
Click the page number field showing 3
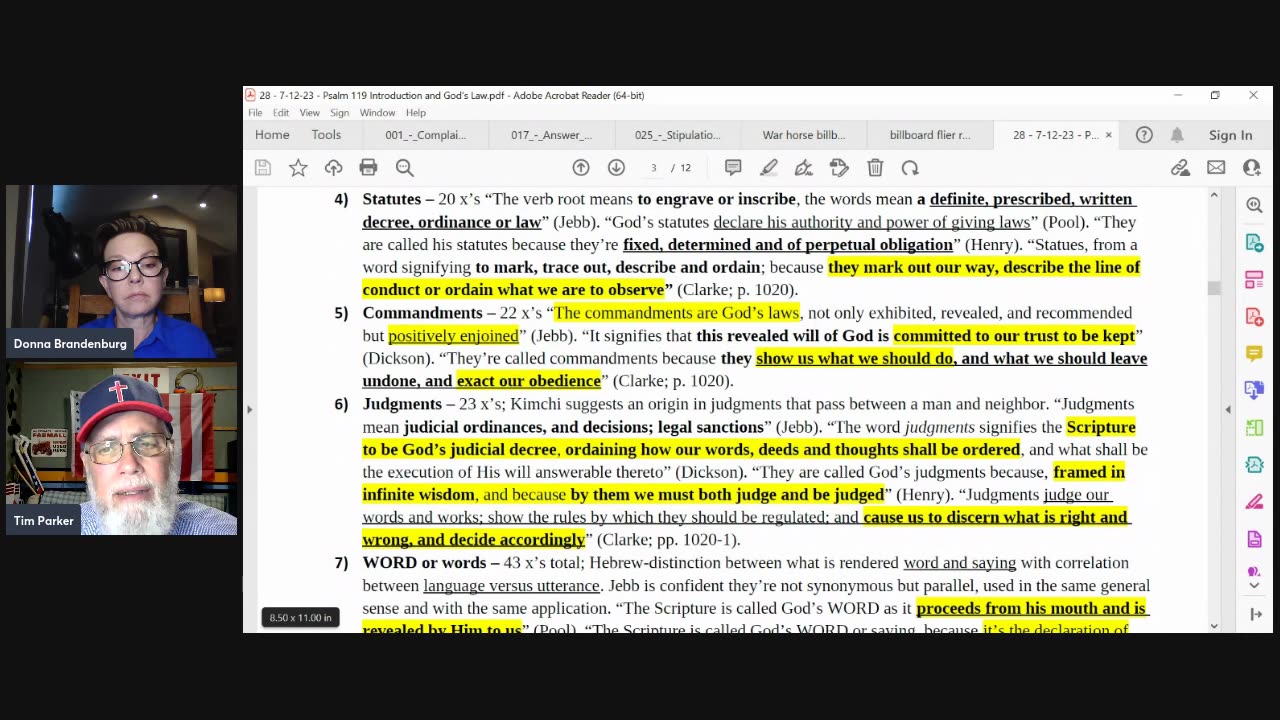[653, 168]
